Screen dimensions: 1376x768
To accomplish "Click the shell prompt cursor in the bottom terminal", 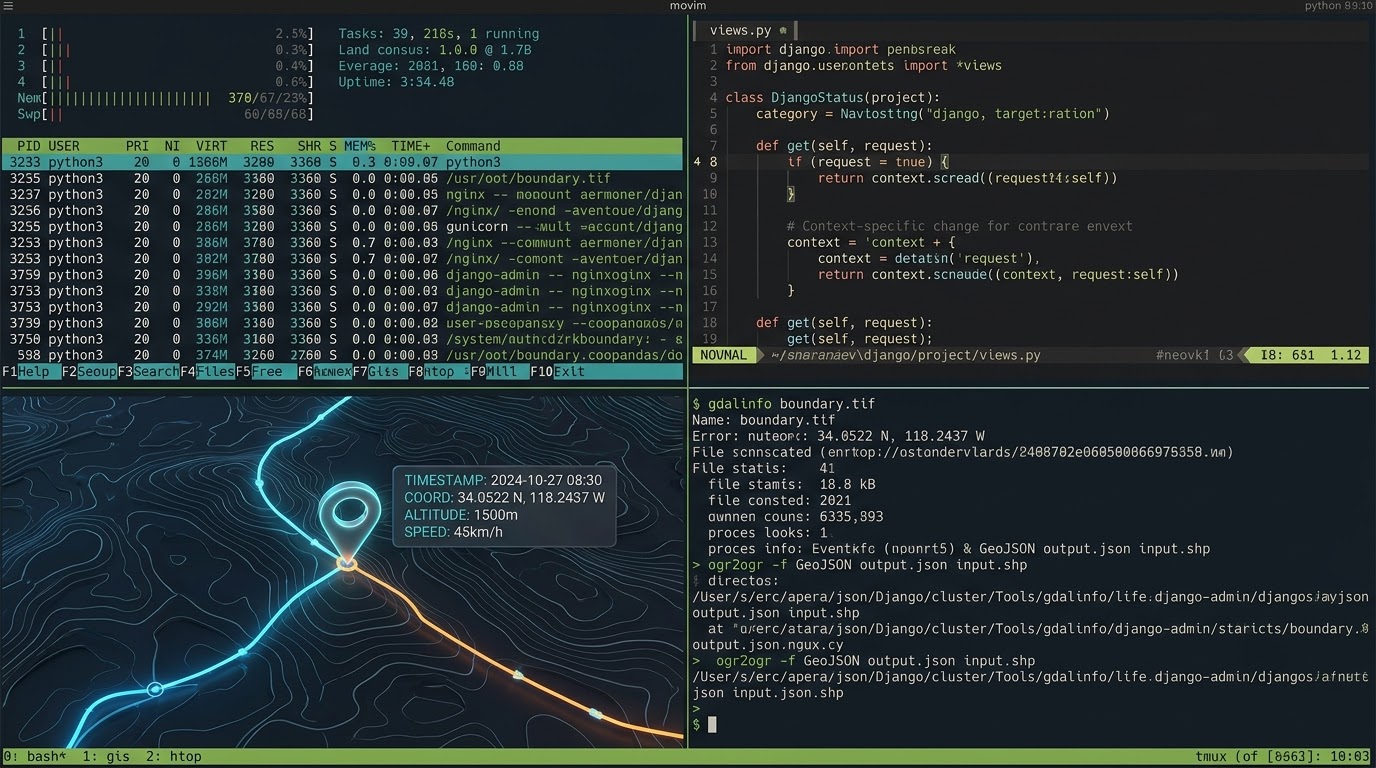I will pos(712,724).
